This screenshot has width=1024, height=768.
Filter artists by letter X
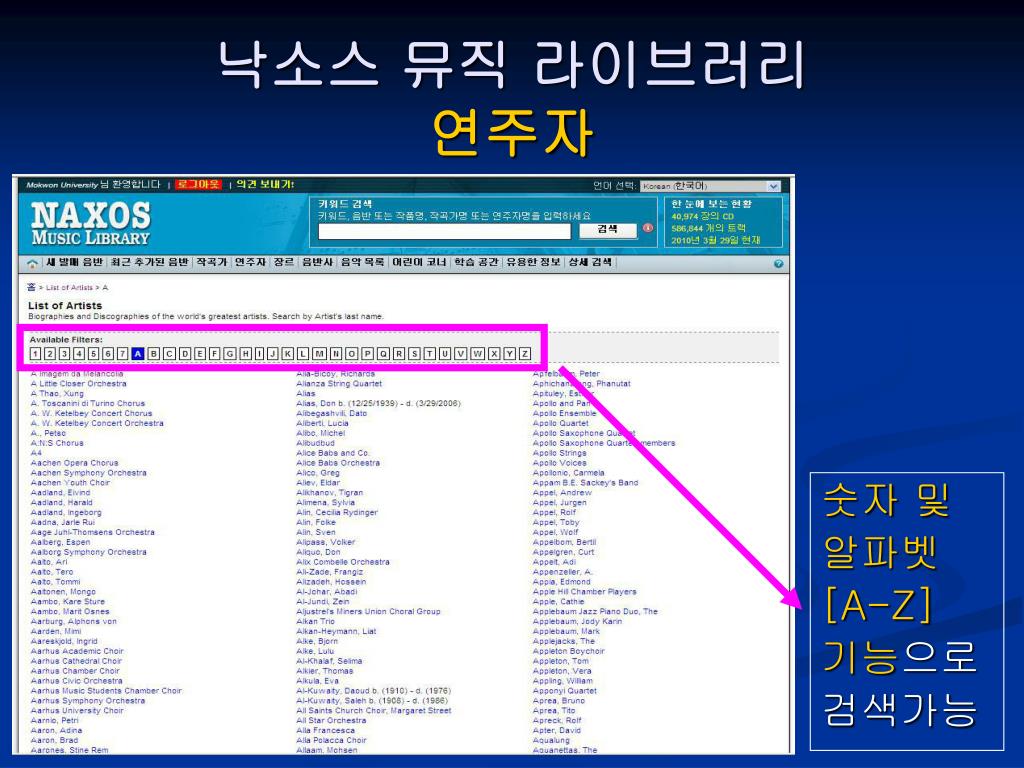tap(494, 354)
